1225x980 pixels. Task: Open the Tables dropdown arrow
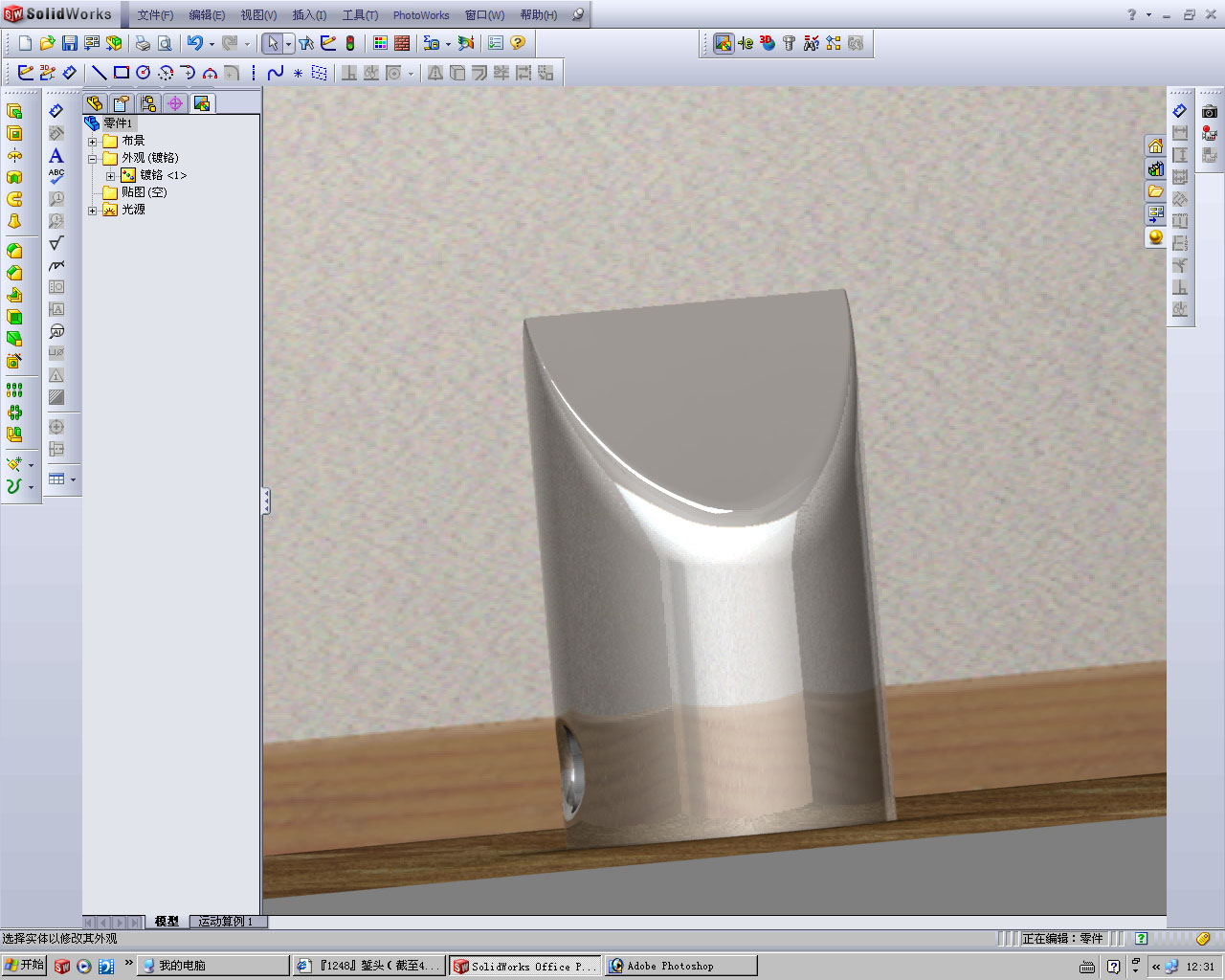[x=73, y=479]
